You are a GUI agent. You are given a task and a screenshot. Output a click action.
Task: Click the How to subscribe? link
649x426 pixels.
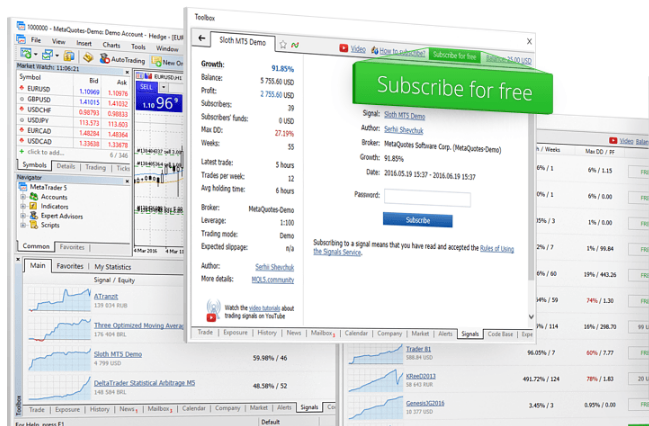coord(402,51)
